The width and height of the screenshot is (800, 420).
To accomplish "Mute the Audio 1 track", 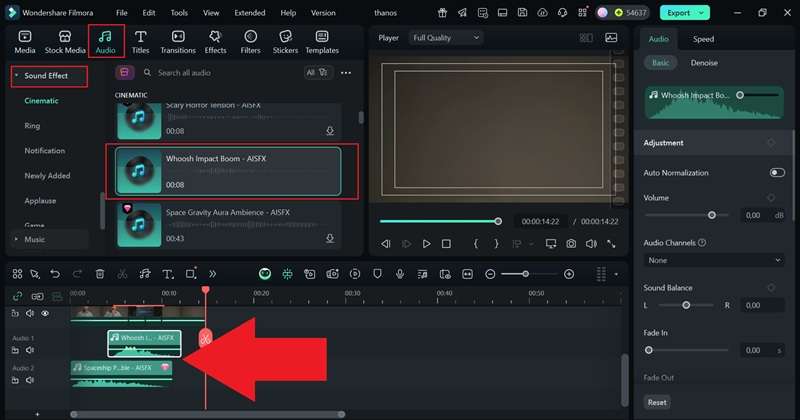I will pyautogui.click(x=30, y=350).
